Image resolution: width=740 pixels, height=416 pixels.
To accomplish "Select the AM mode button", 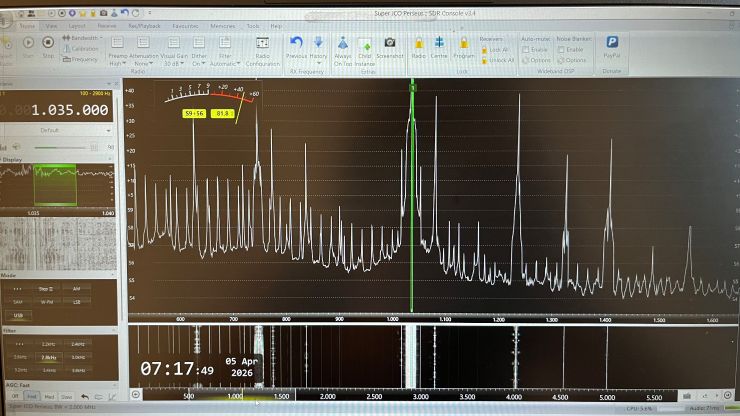I will [x=76, y=288].
